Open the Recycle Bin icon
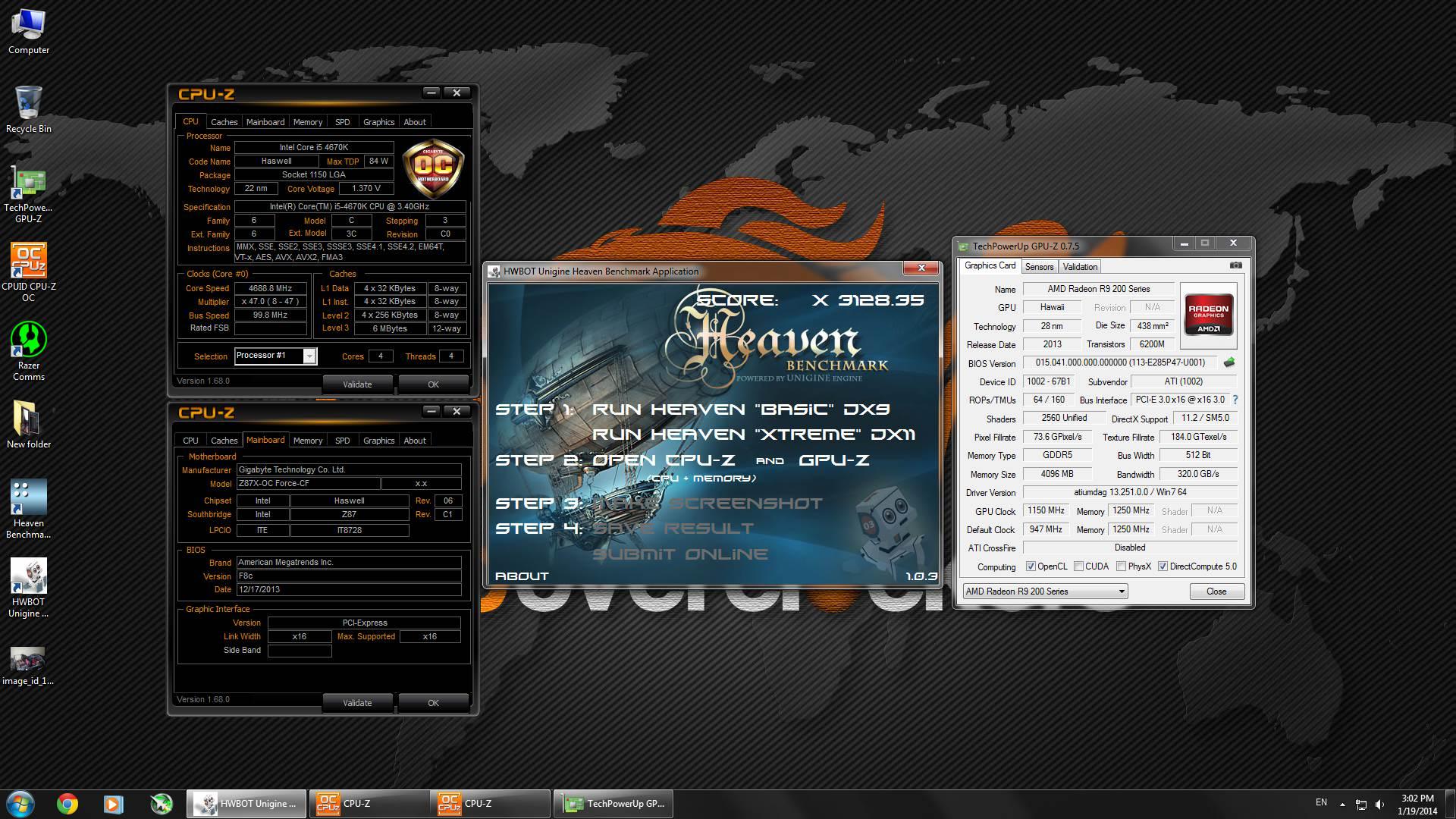This screenshot has width=1456, height=819. [29, 110]
